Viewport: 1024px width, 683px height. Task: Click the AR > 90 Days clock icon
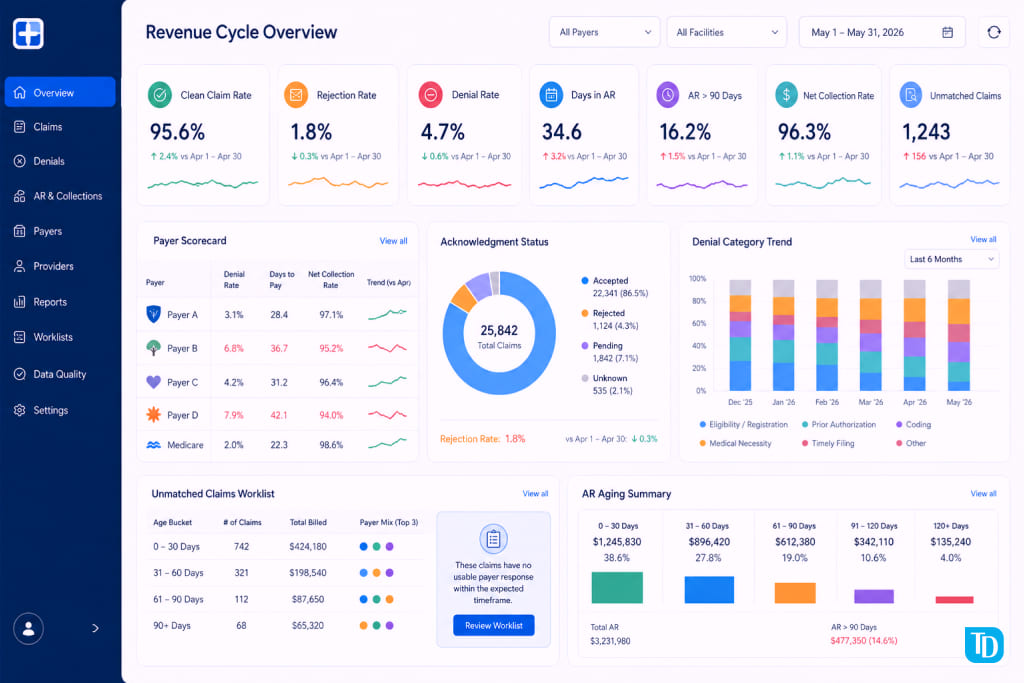[667, 95]
